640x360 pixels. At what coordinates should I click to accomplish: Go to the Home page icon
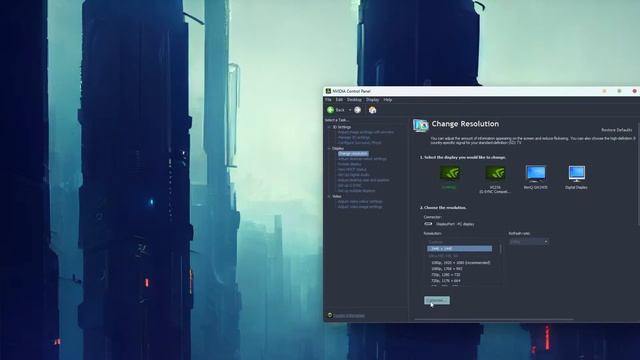tap(372, 110)
